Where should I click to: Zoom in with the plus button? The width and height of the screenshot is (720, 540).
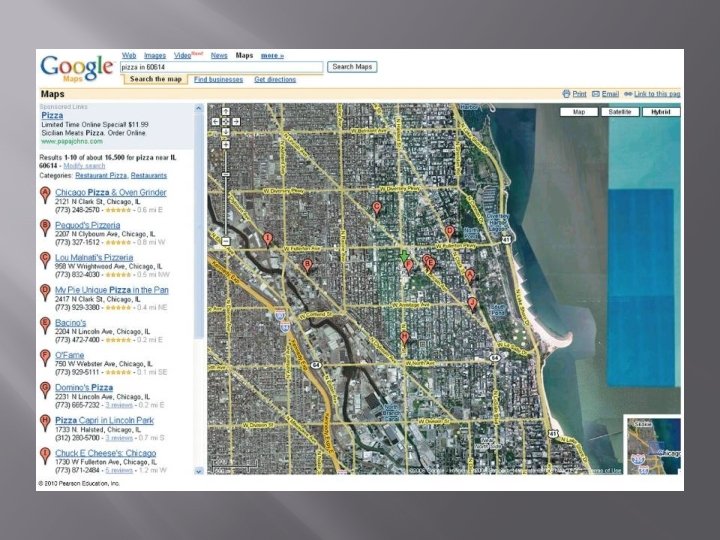click(225, 145)
